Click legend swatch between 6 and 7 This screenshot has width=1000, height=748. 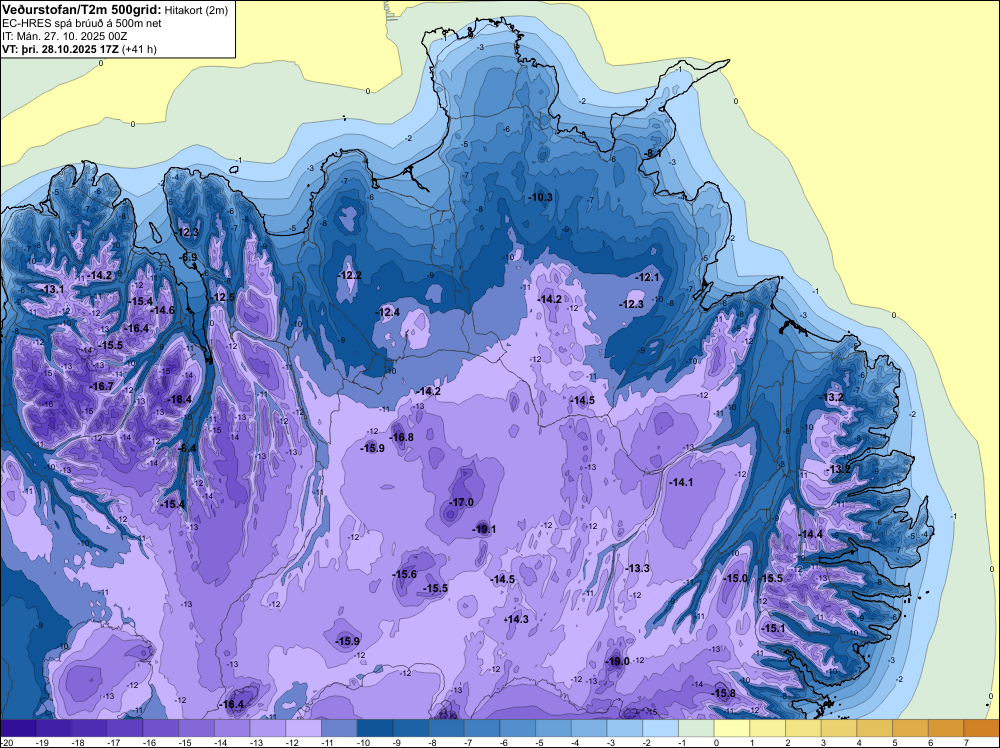click(947, 728)
